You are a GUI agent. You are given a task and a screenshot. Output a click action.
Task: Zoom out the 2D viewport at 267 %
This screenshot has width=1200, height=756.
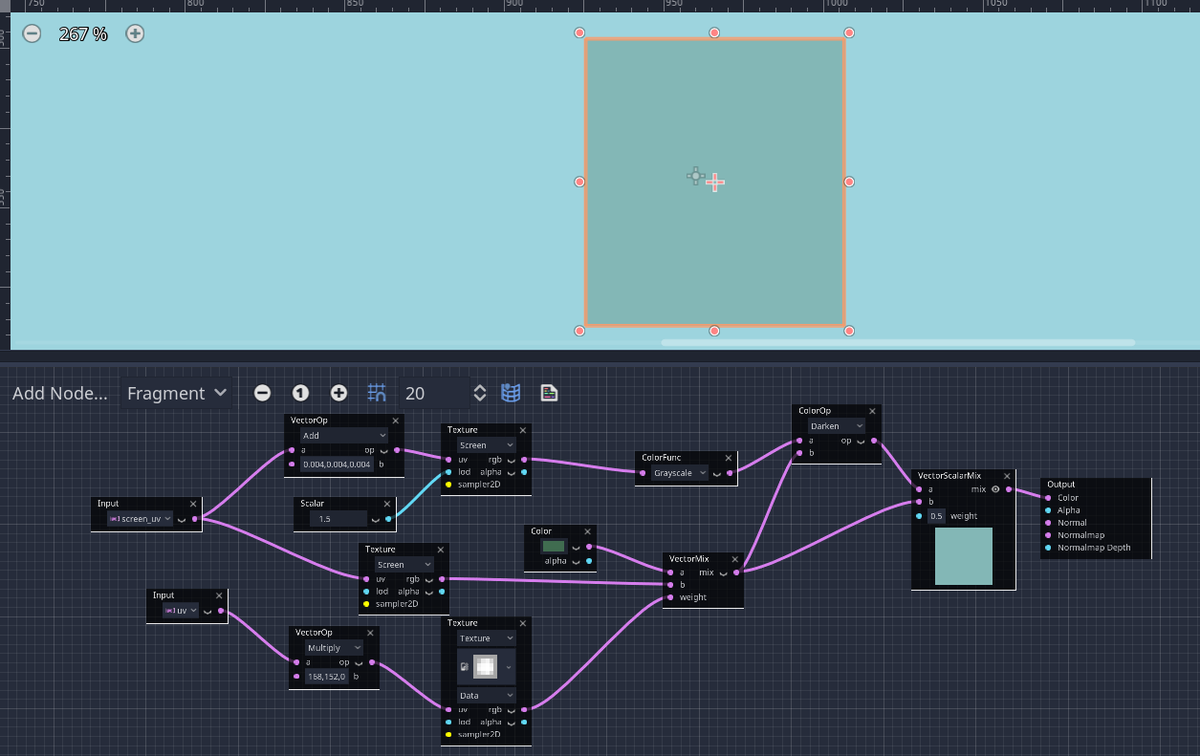(x=32, y=34)
